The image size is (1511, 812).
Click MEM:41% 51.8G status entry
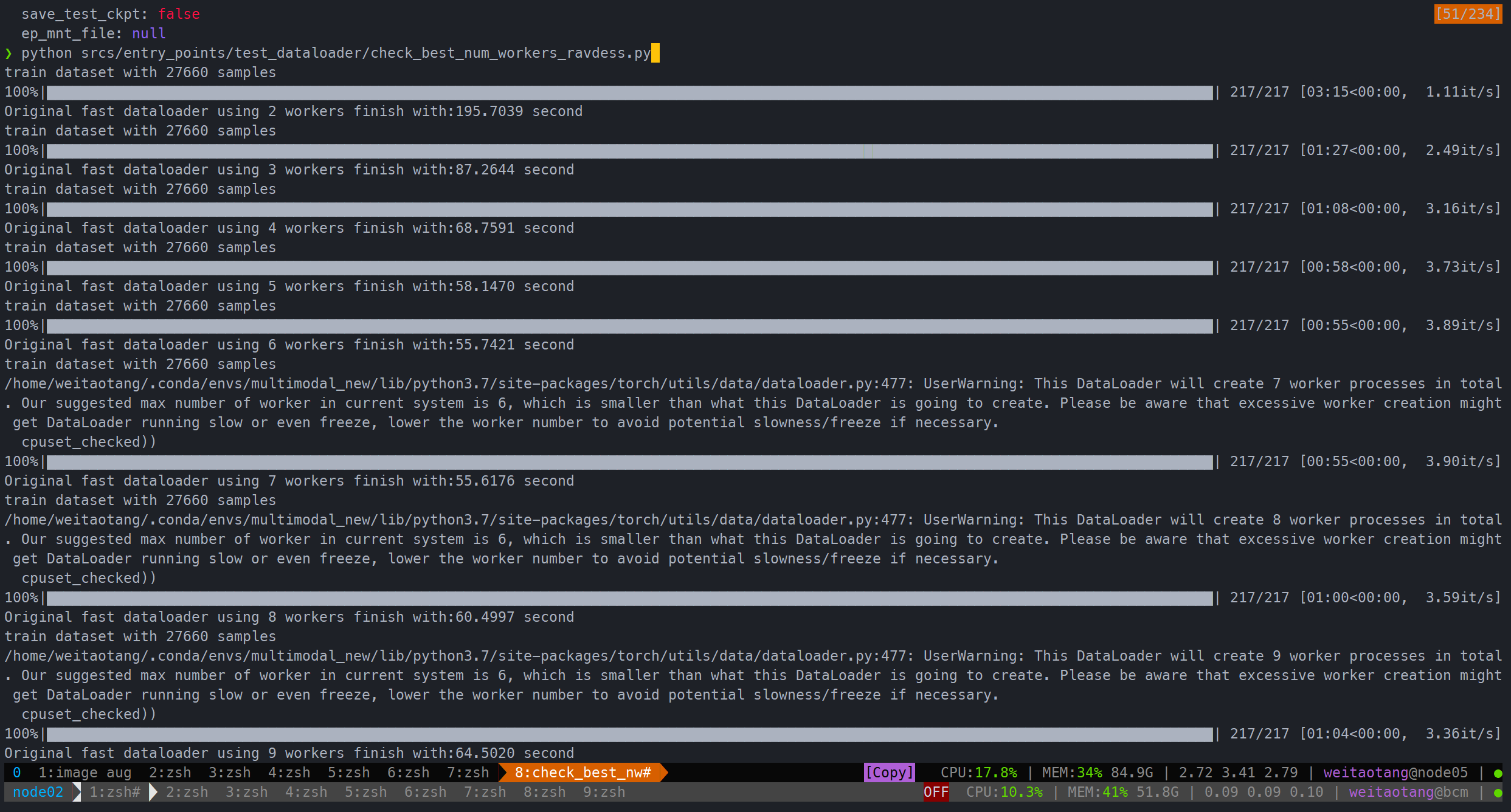[1123, 792]
